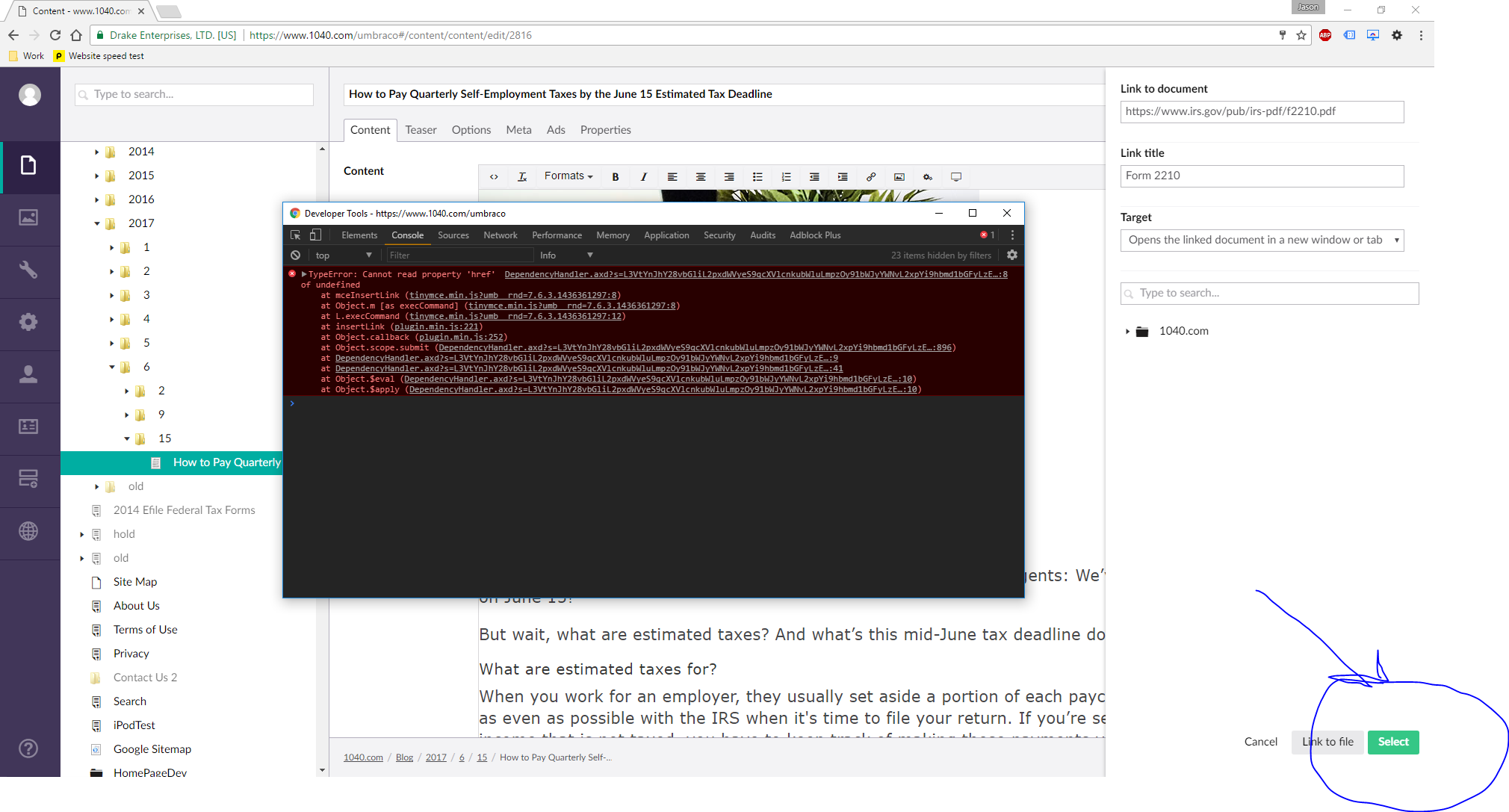The width and height of the screenshot is (1509, 812).
Task: Collapse the 2017 folder in tree
Action: point(96,223)
